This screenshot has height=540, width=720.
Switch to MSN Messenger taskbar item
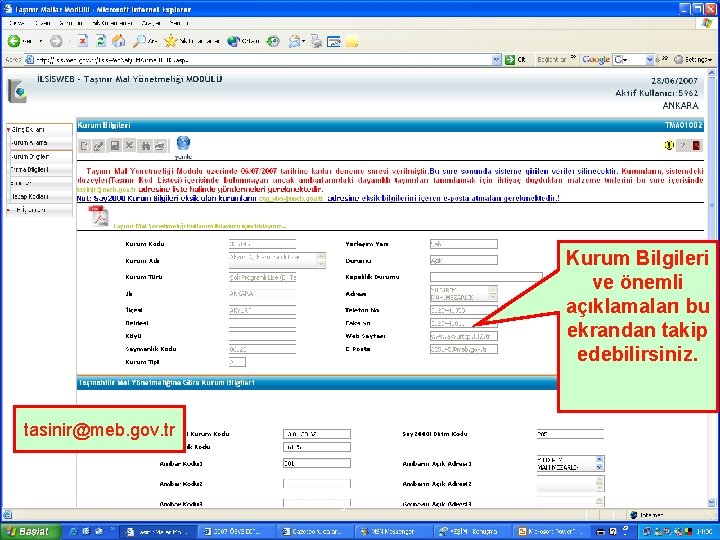[x=392, y=531]
